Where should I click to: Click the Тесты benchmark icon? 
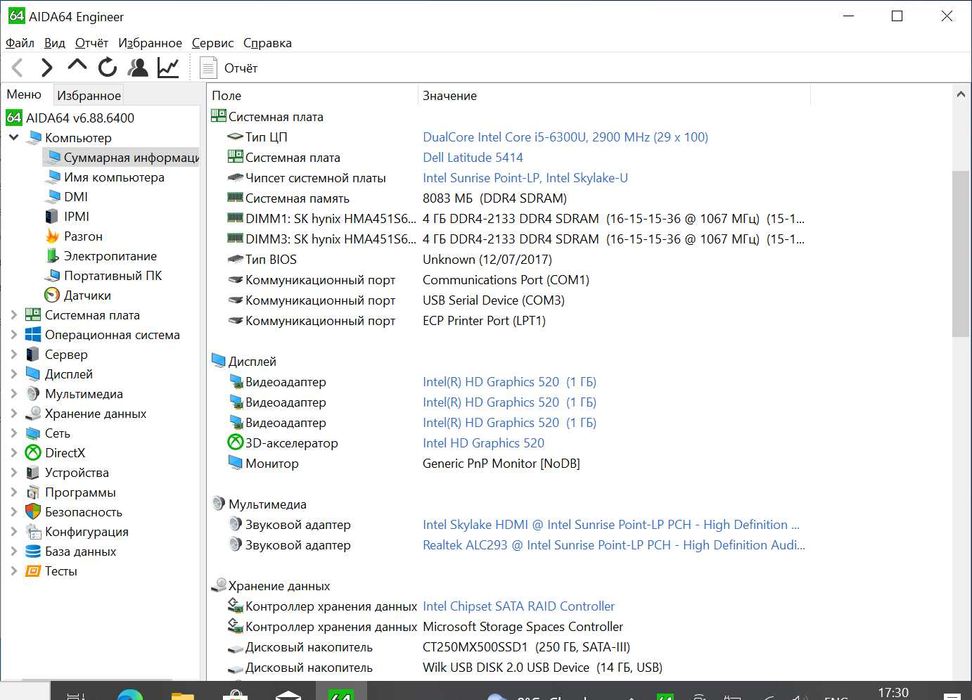(33, 571)
